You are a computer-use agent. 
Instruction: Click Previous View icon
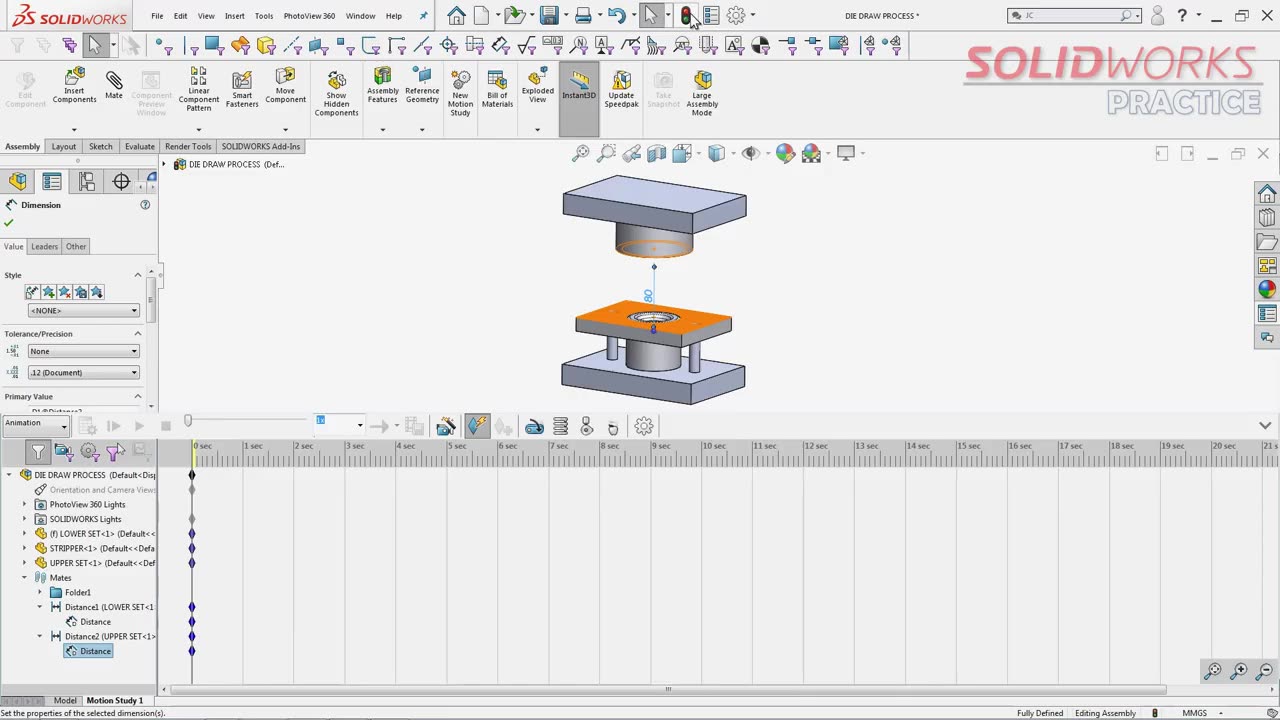pyautogui.click(x=632, y=153)
